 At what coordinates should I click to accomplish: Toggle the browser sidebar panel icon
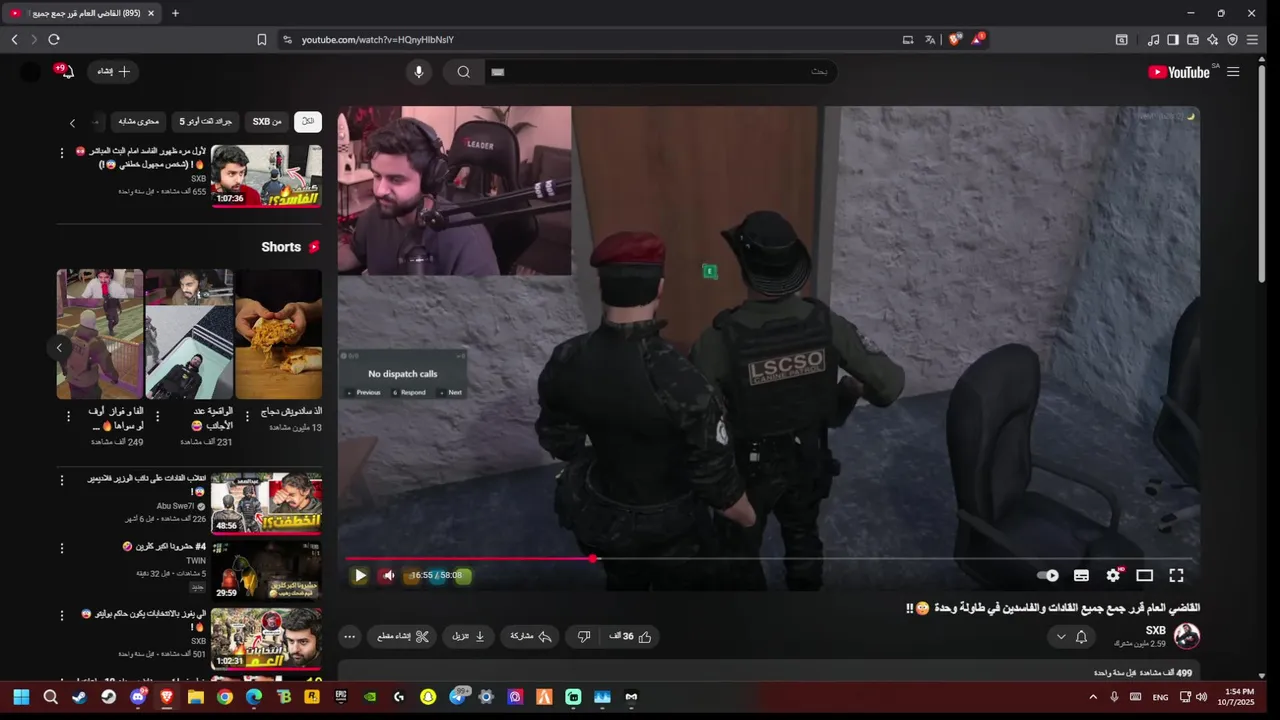[1174, 40]
